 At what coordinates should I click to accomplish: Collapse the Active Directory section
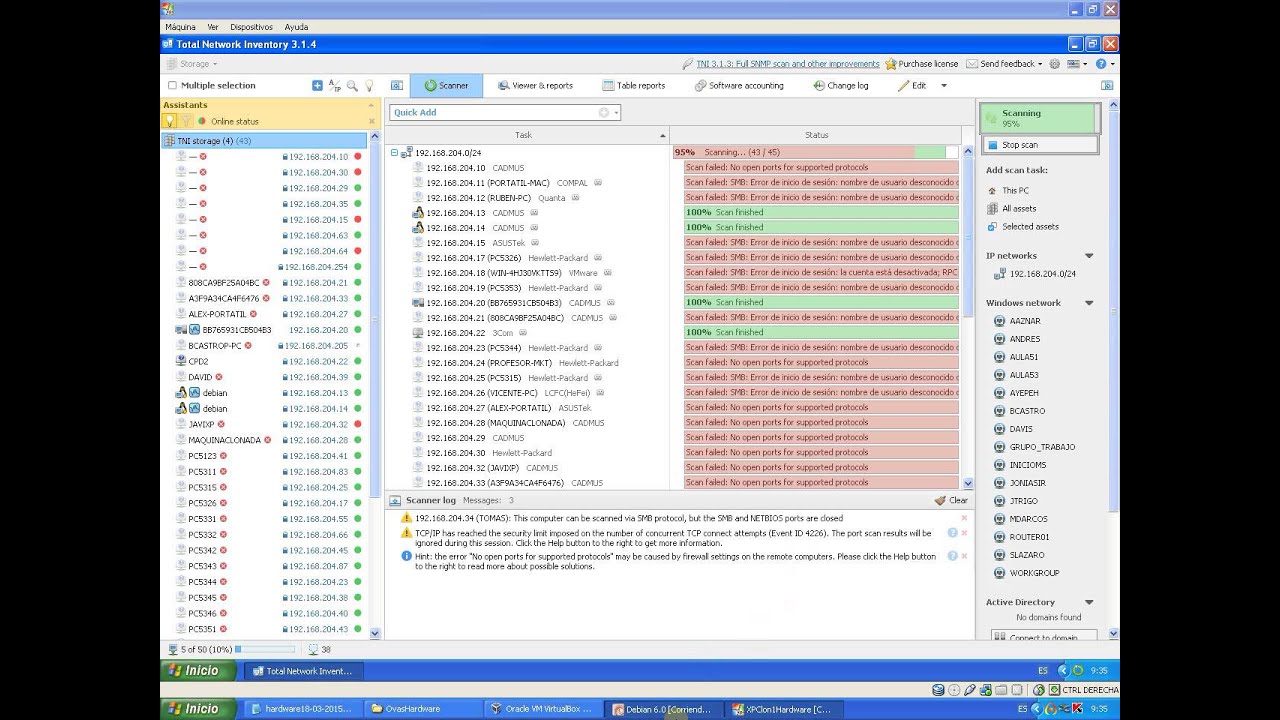[1089, 603]
